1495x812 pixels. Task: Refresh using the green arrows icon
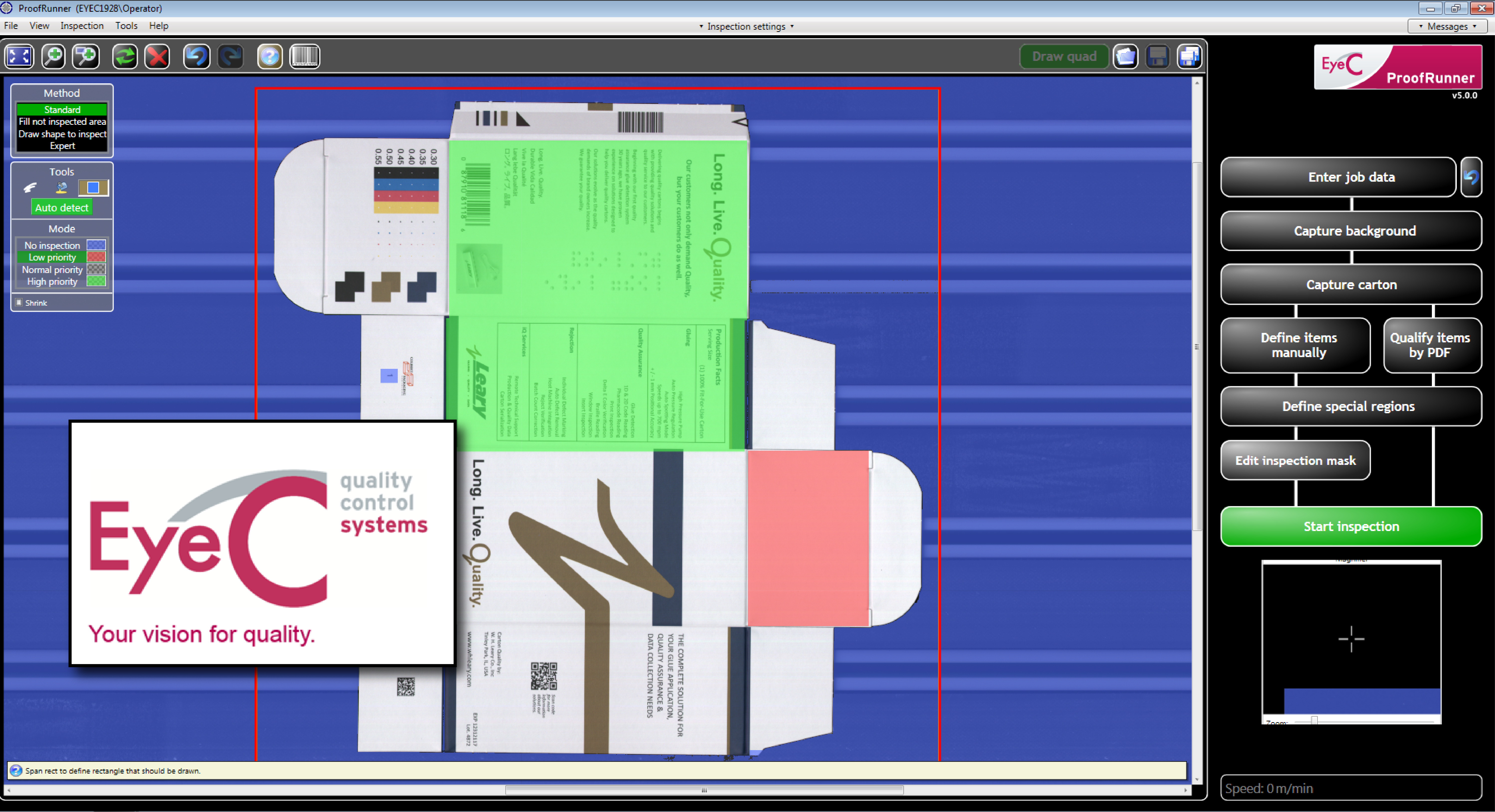click(x=124, y=56)
